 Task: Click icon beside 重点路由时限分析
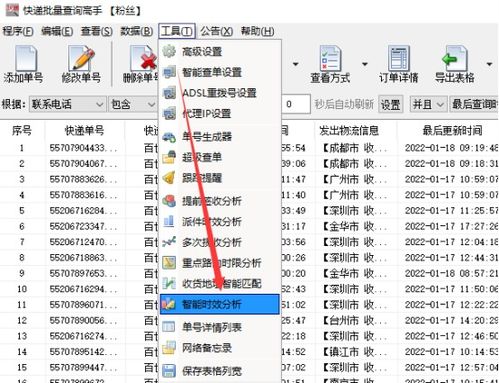pyautogui.click(x=169, y=263)
